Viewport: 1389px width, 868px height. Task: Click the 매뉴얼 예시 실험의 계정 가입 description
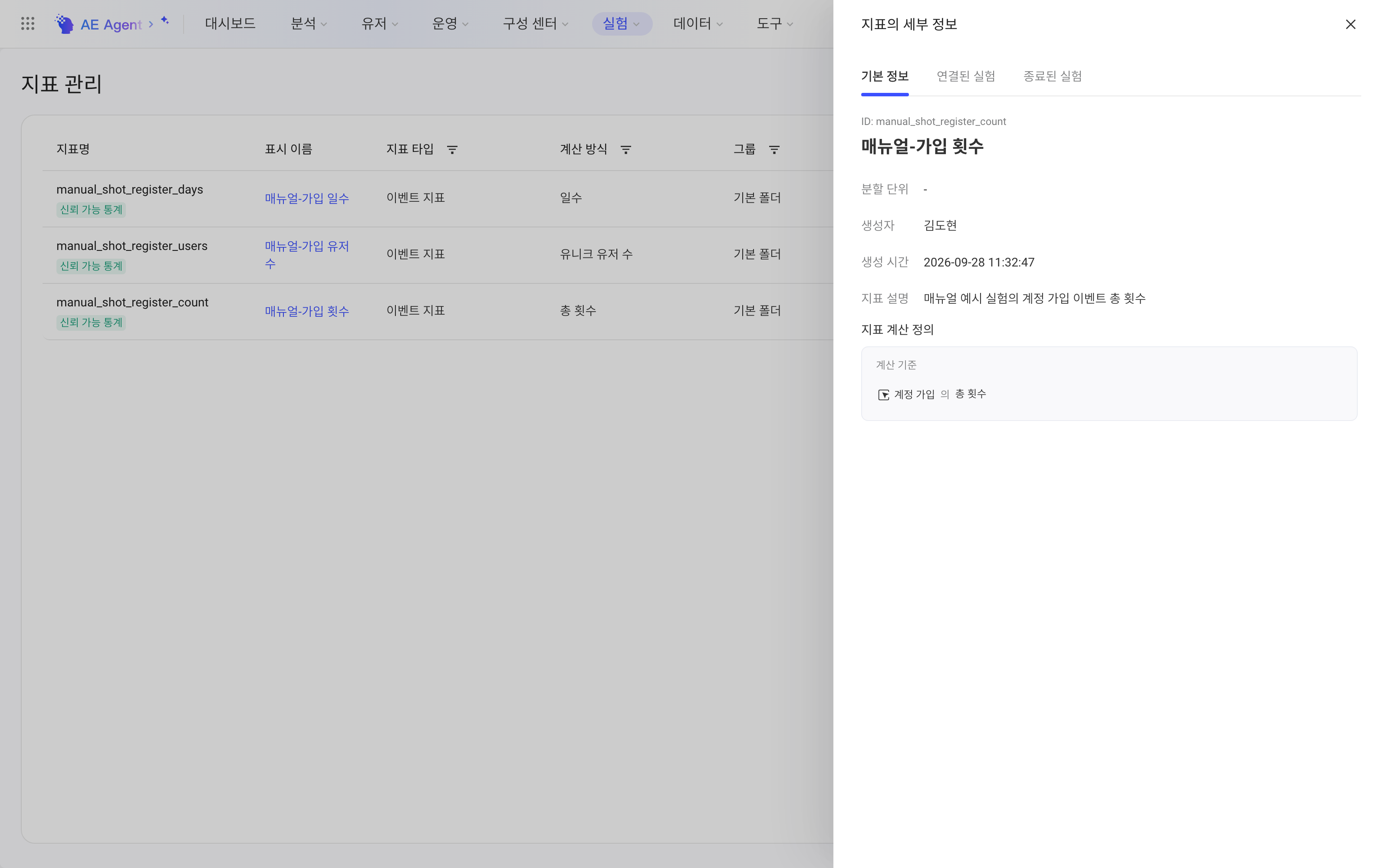coord(1034,299)
